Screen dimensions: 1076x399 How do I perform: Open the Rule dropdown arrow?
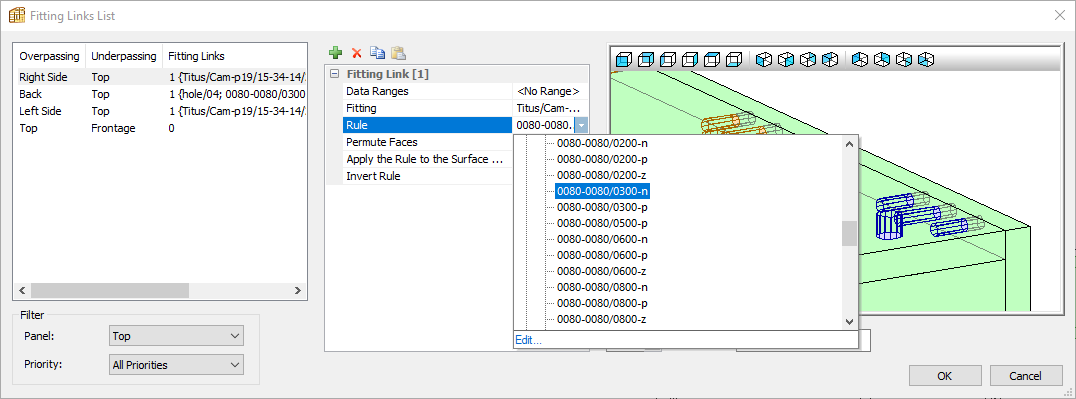[581, 125]
